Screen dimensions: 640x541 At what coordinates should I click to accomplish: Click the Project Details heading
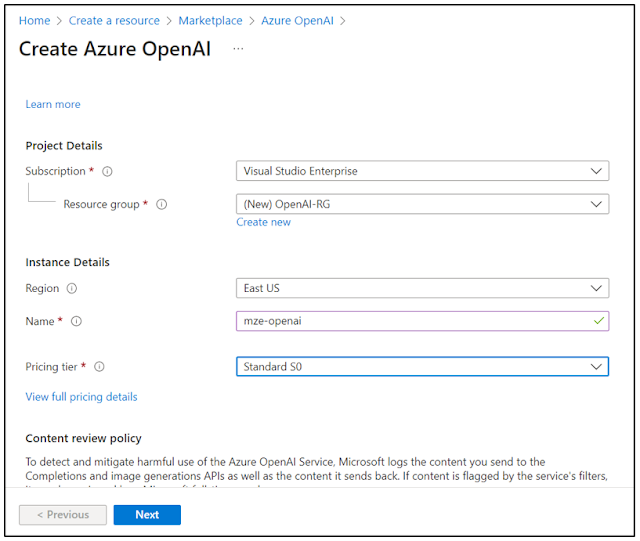64,146
